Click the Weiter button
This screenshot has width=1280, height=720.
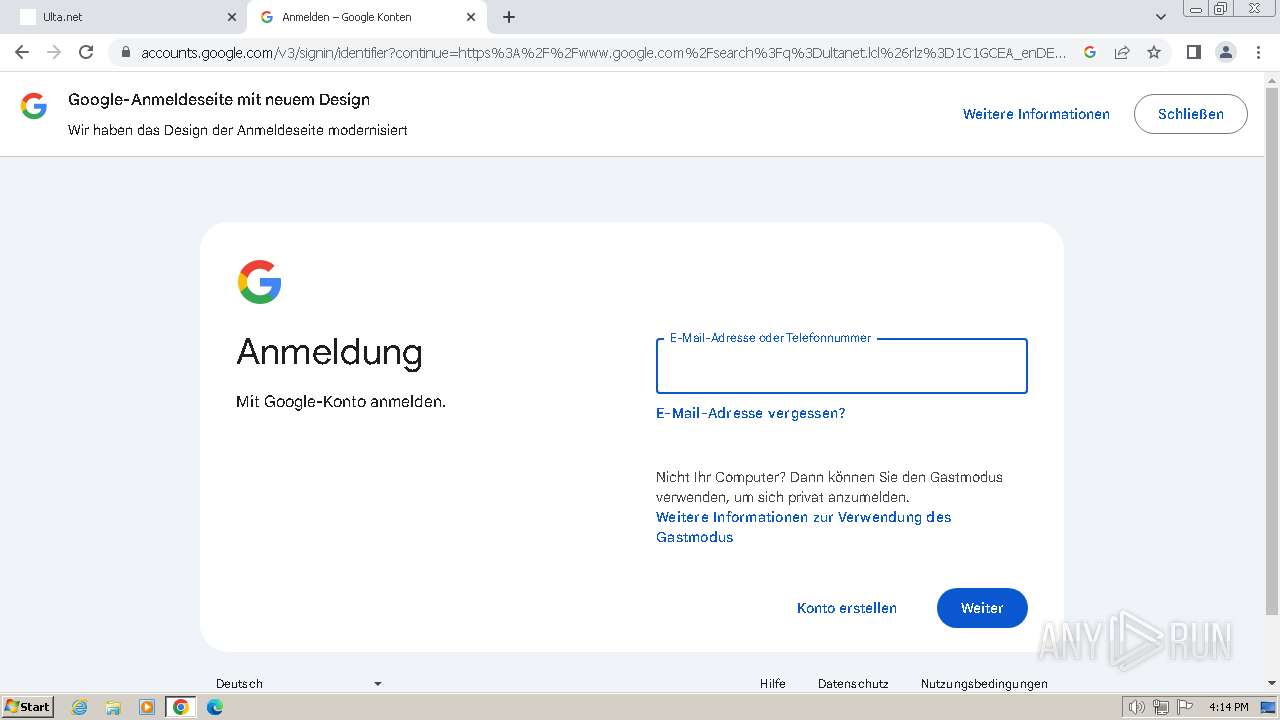[x=982, y=608]
